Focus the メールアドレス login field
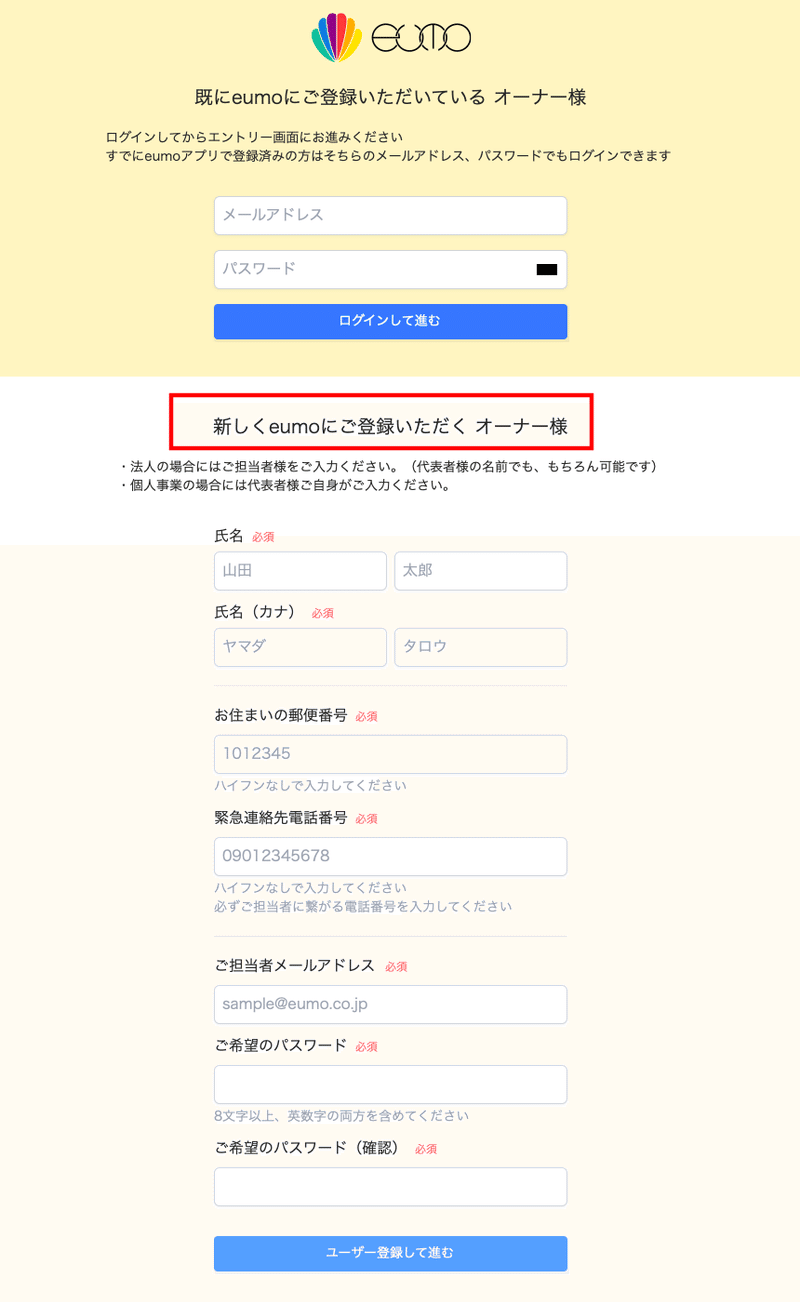 point(390,215)
